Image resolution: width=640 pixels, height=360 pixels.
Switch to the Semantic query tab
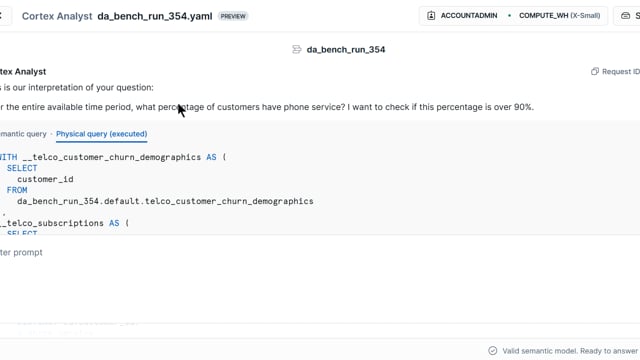(x=23, y=134)
